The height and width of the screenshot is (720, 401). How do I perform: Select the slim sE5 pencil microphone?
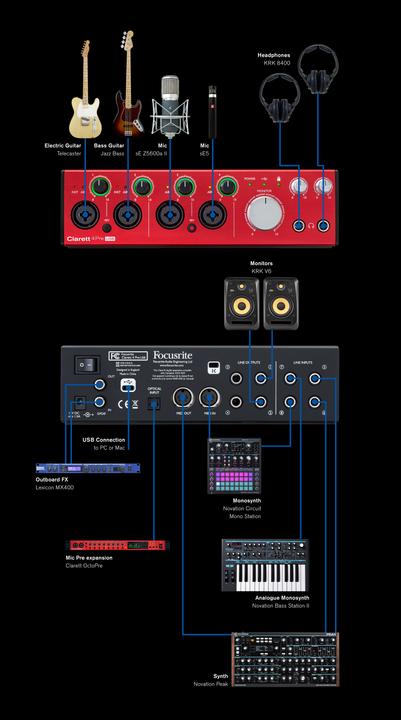[212, 111]
